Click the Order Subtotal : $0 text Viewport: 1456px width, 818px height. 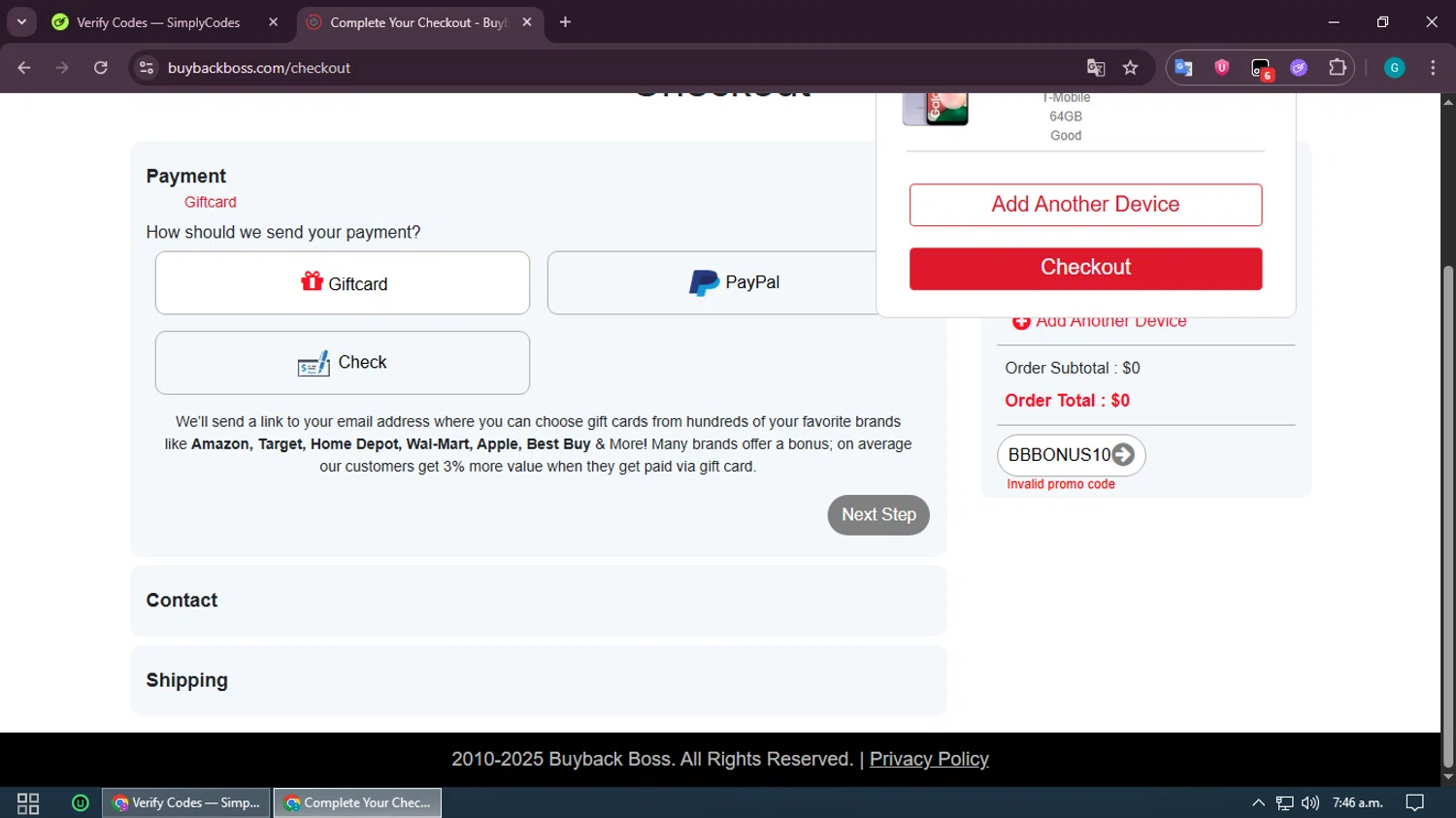tap(1073, 369)
